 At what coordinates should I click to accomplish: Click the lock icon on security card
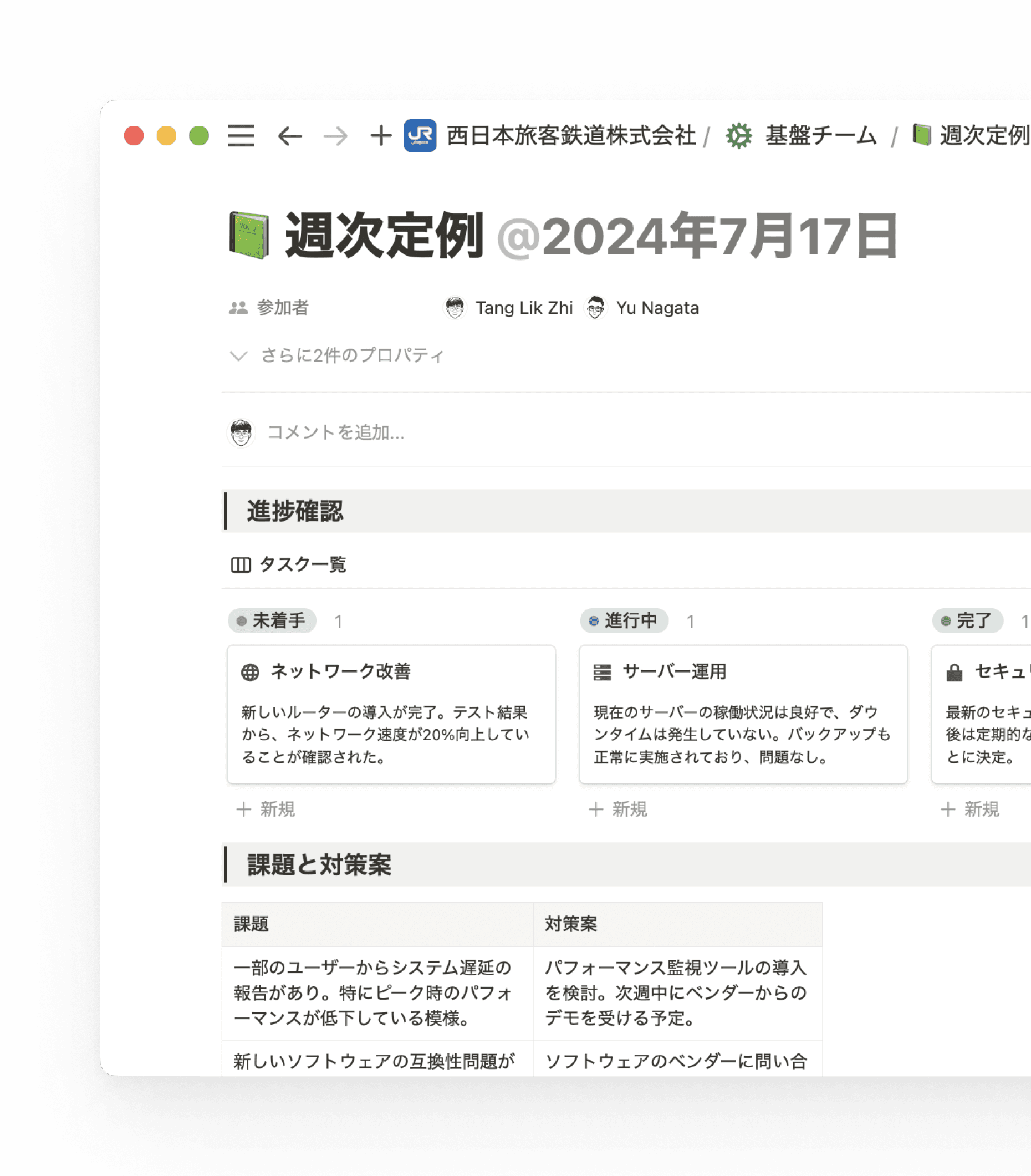click(x=955, y=672)
